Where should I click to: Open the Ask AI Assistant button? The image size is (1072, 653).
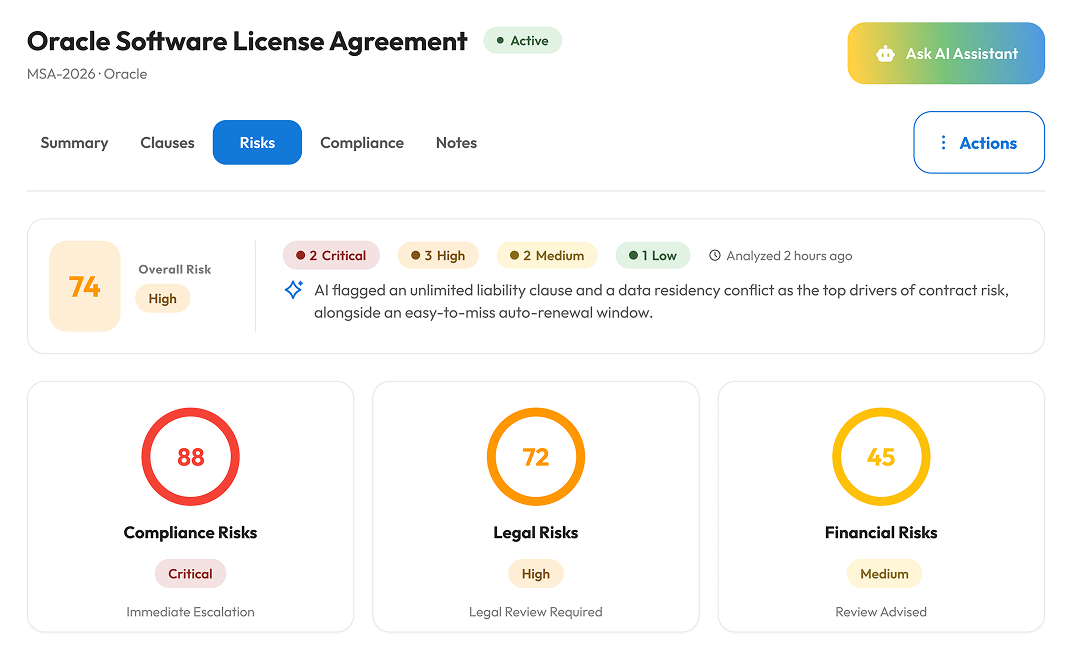click(x=946, y=53)
